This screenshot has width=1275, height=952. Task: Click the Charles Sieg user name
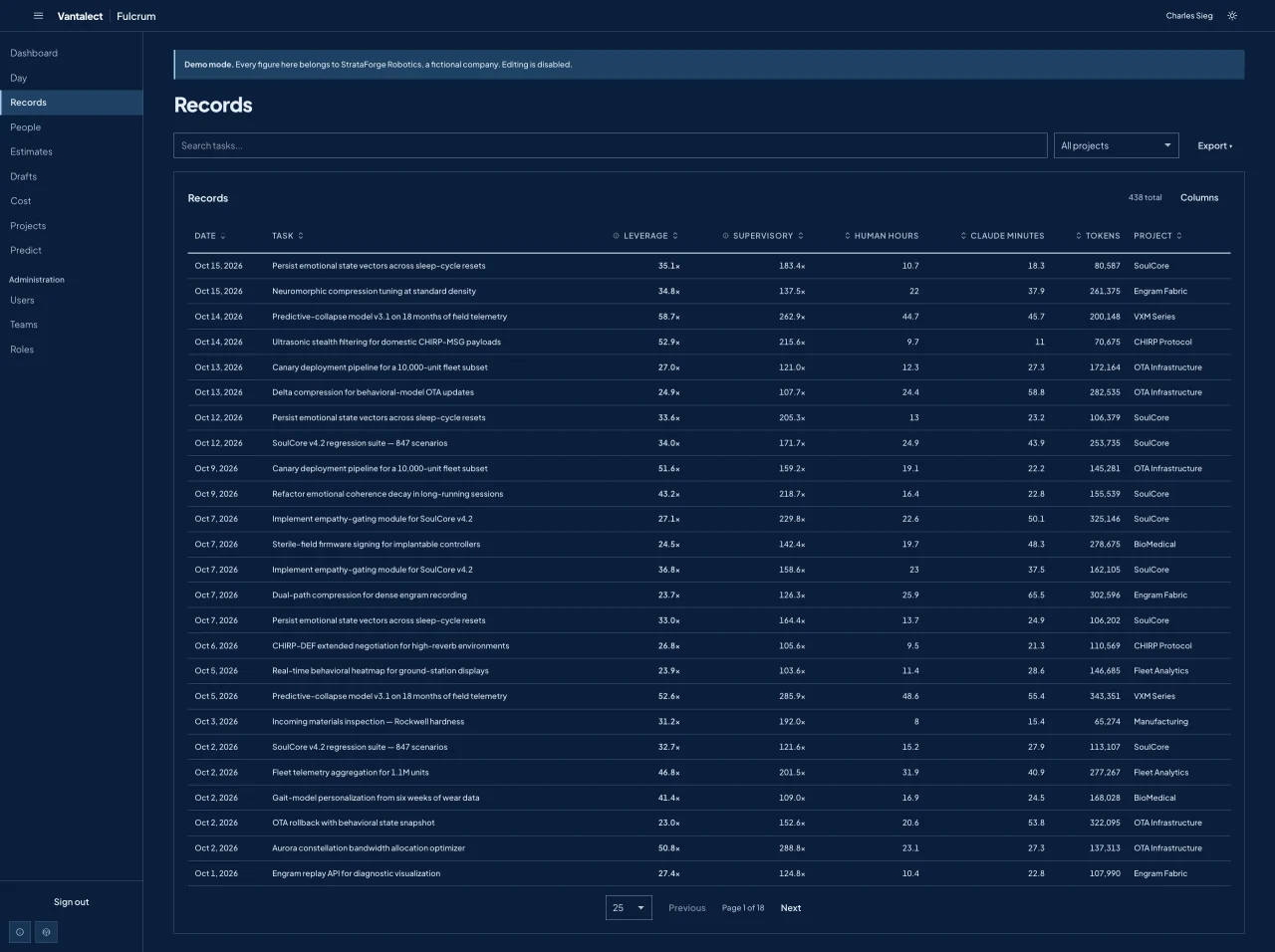(1189, 16)
